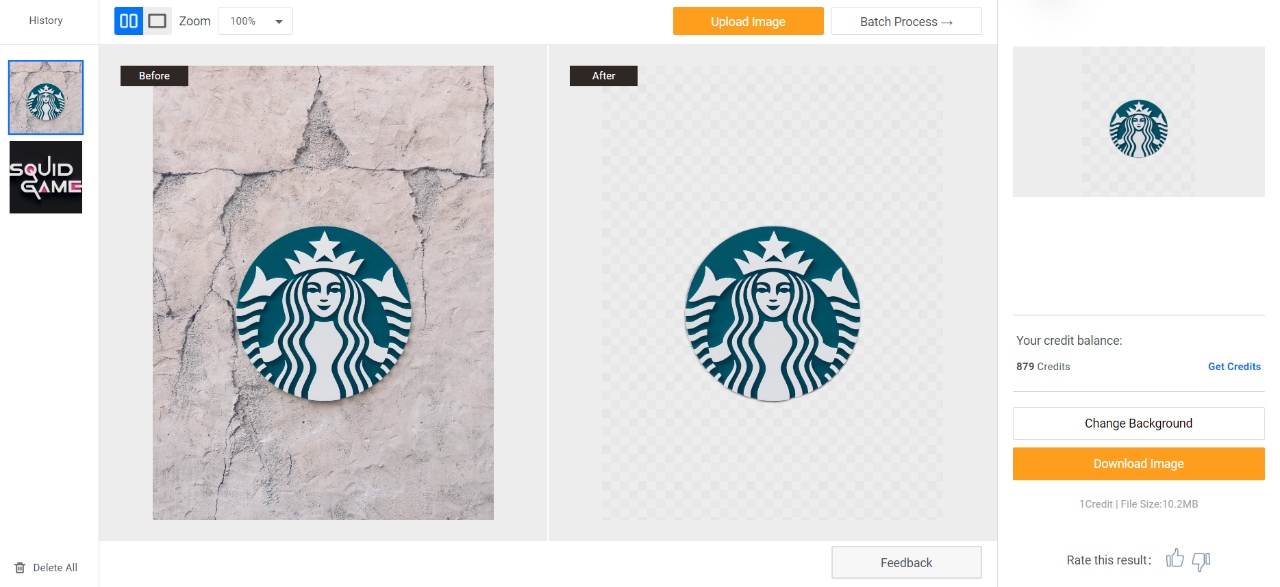This screenshot has height=587, width=1280.
Task: Rate result with thumbs up
Action: 1175,560
